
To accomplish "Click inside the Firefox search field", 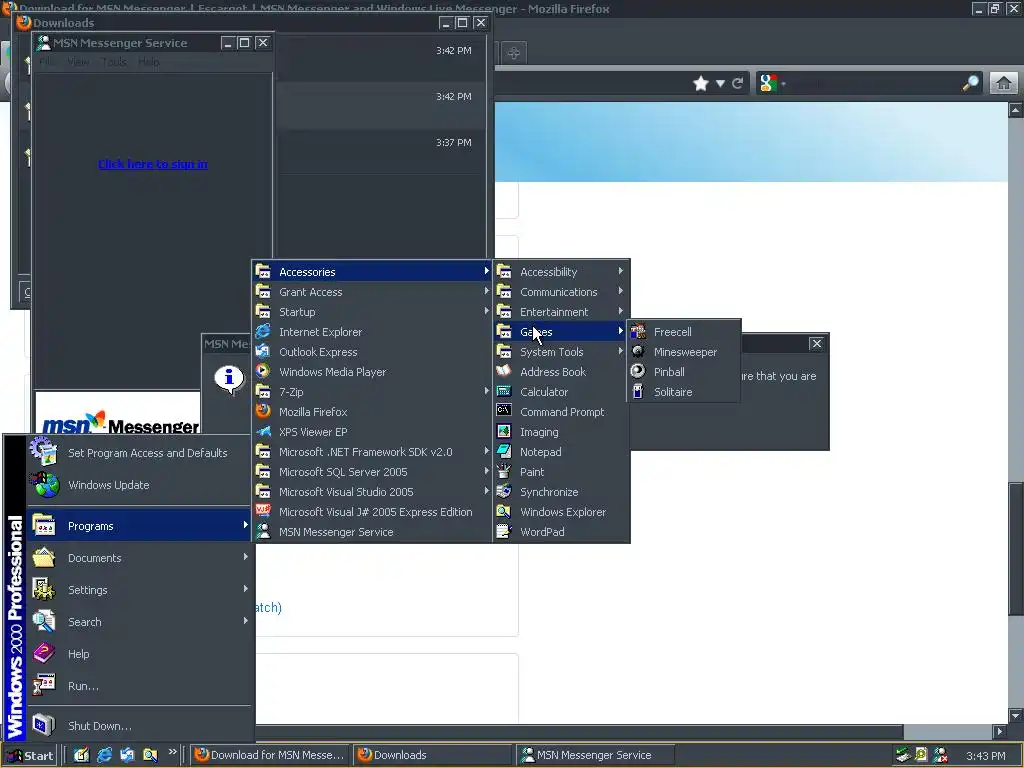I will coord(875,83).
